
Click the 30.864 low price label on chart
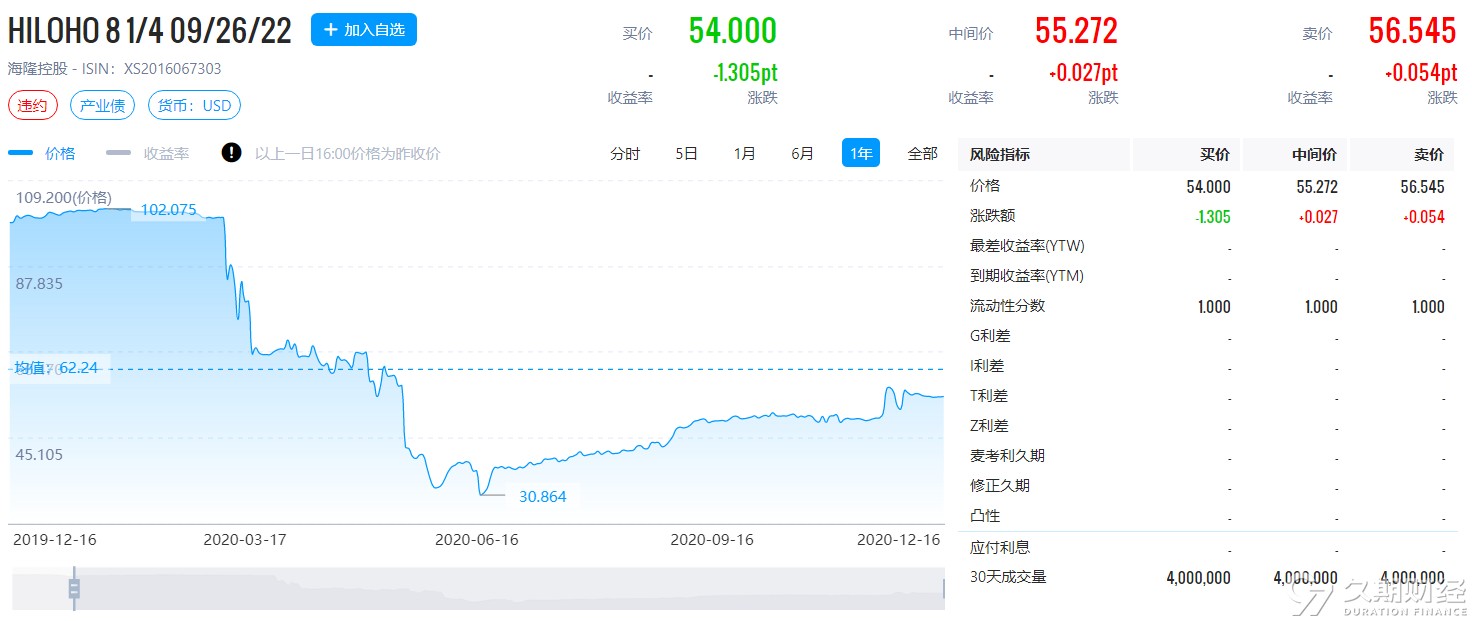tap(542, 496)
